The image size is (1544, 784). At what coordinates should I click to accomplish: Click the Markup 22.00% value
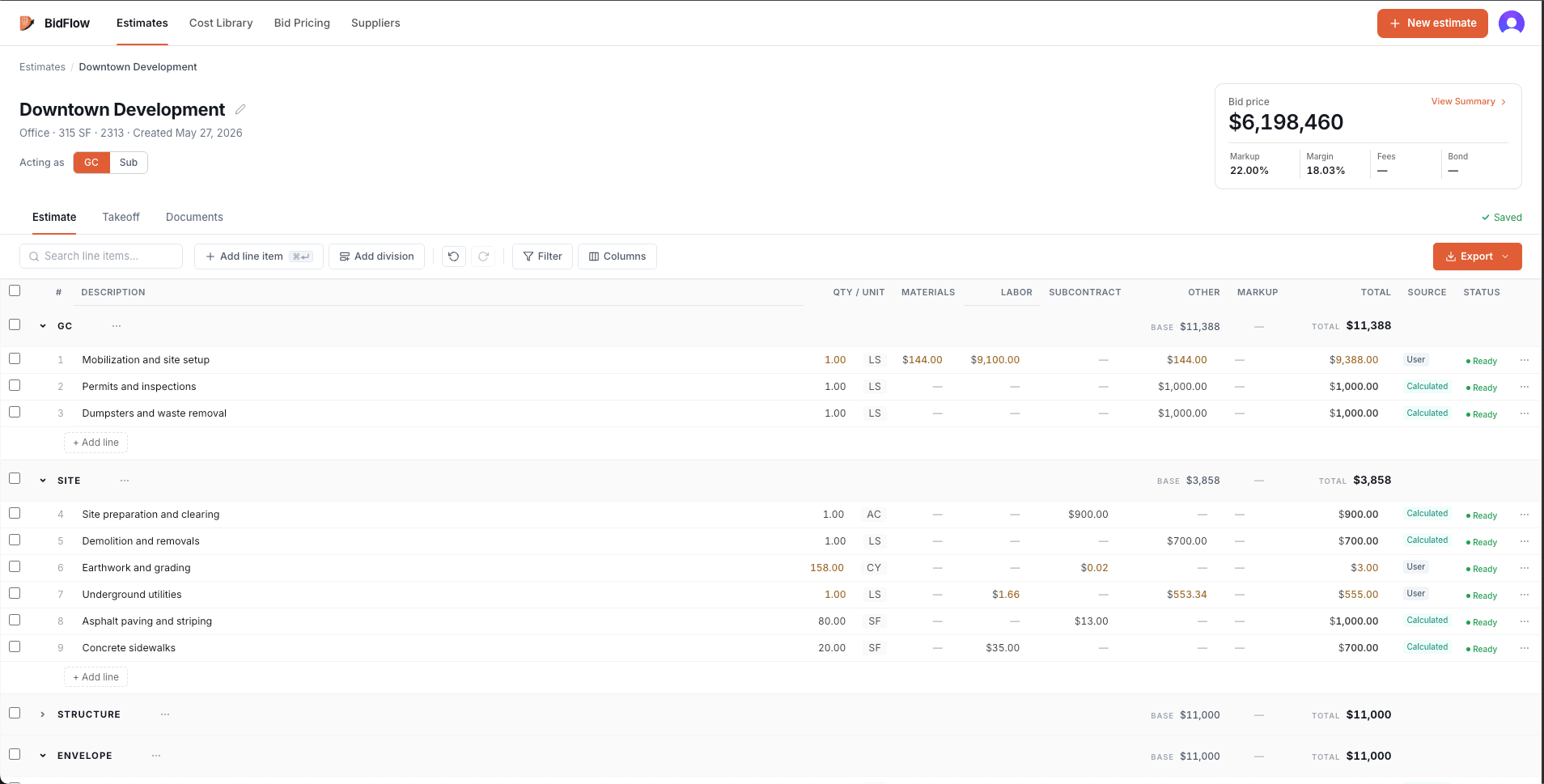(x=1249, y=171)
